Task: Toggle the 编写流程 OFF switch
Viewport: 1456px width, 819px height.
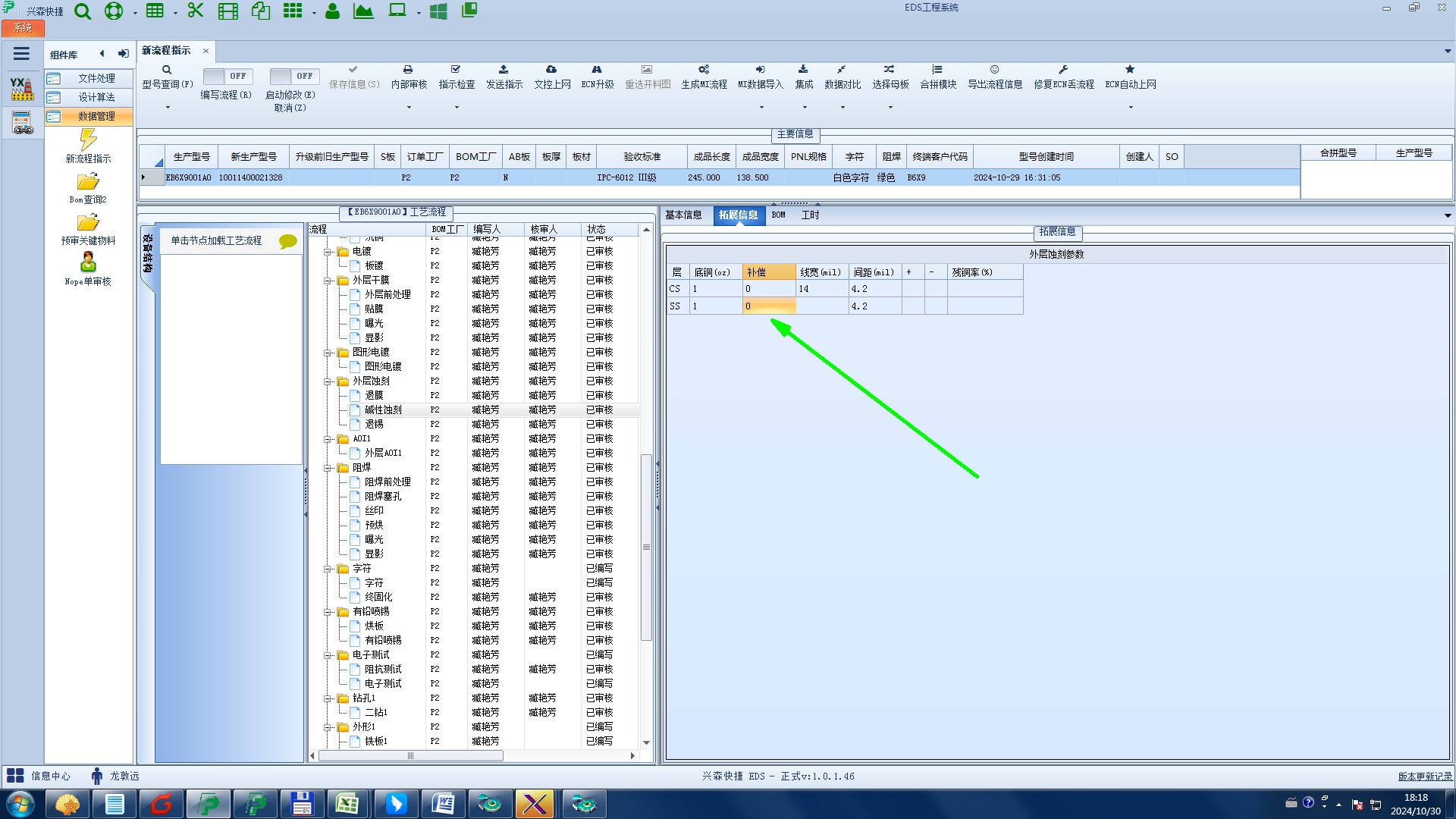Action: 227,77
